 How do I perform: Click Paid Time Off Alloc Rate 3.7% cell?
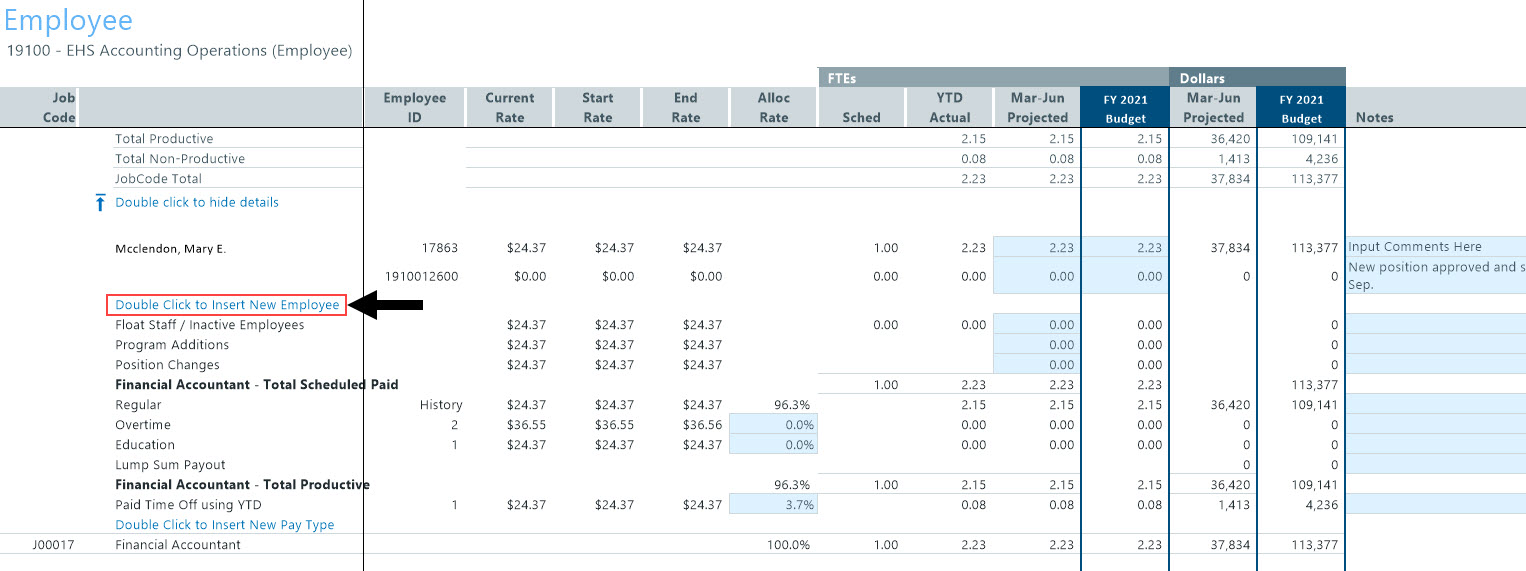pyautogui.click(x=773, y=505)
